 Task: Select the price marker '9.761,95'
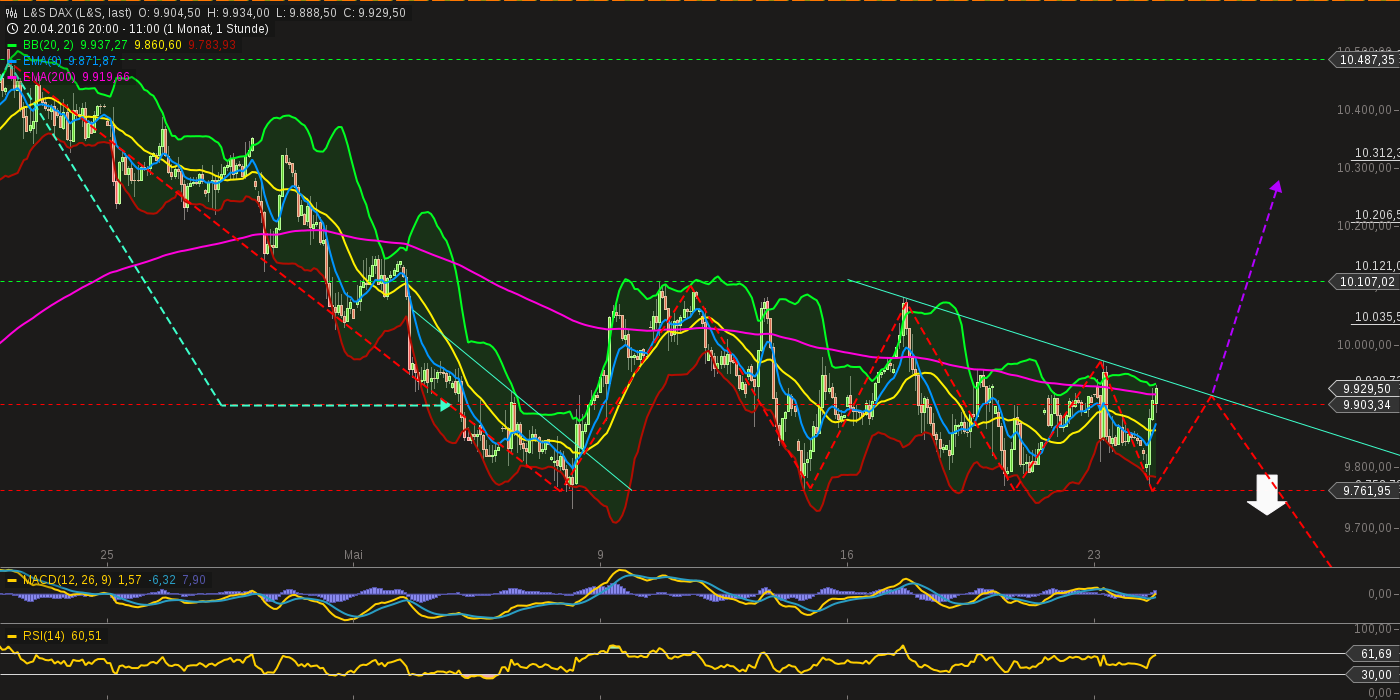coord(1364,491)
